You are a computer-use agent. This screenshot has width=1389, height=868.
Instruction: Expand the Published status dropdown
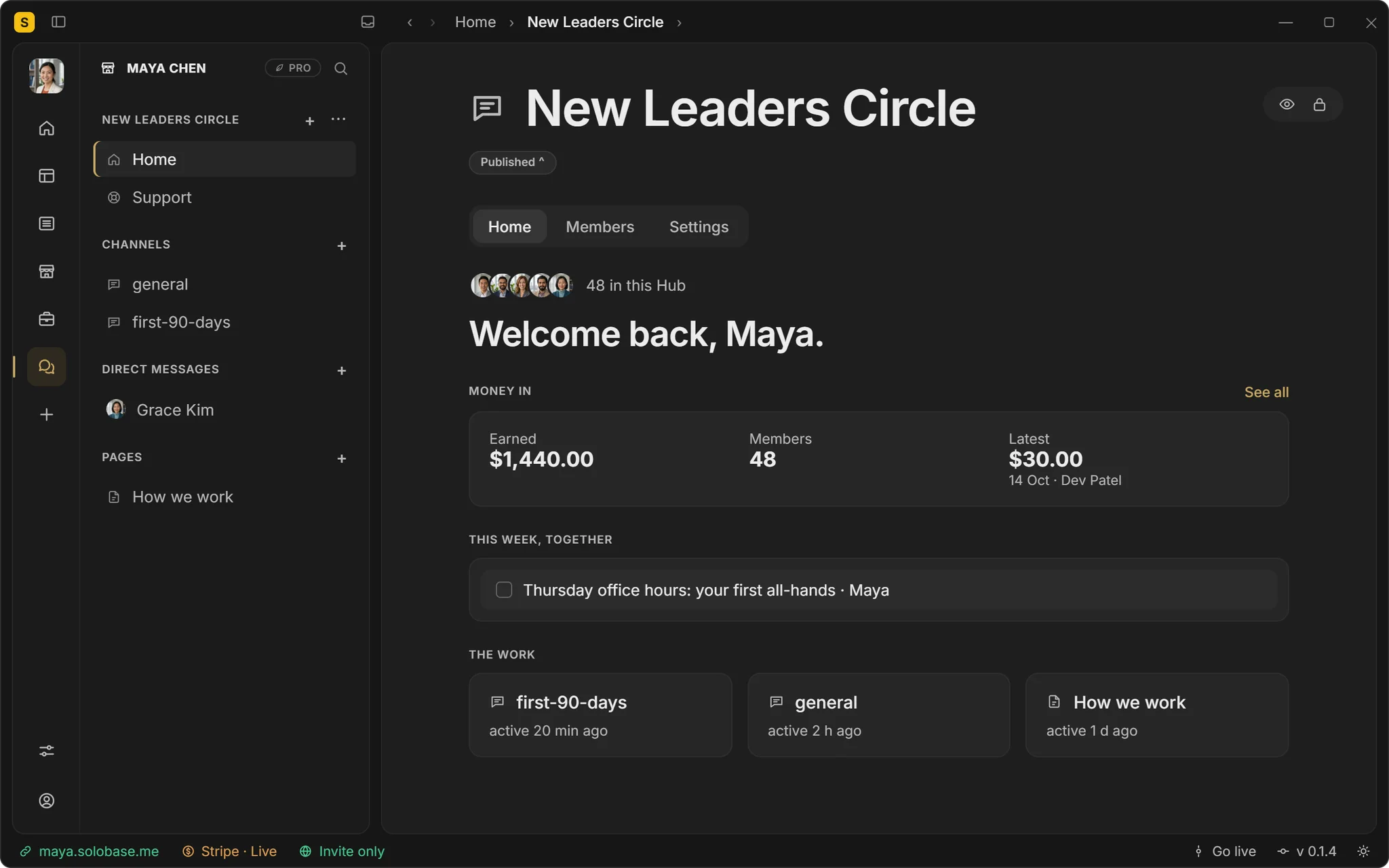pos(512,162)
